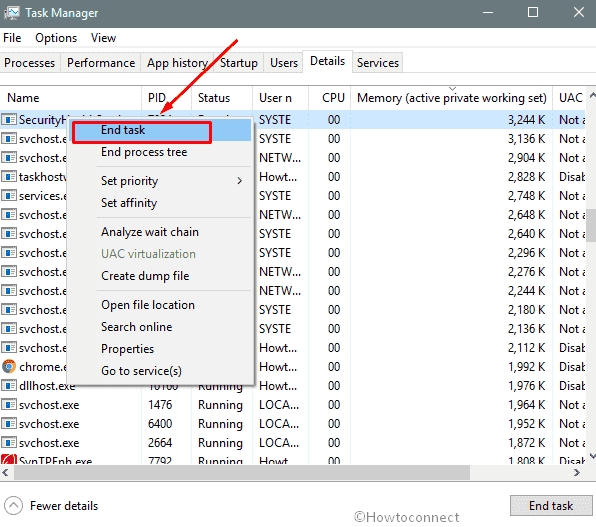Click the SecurityHealth process icon

coord(9,120)
